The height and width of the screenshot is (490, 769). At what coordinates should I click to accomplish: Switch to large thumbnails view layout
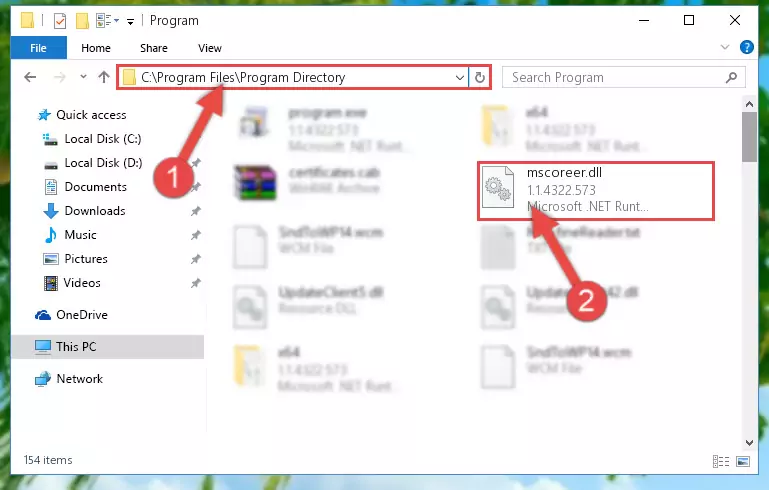pyautogui.click(x=743, y=461)
